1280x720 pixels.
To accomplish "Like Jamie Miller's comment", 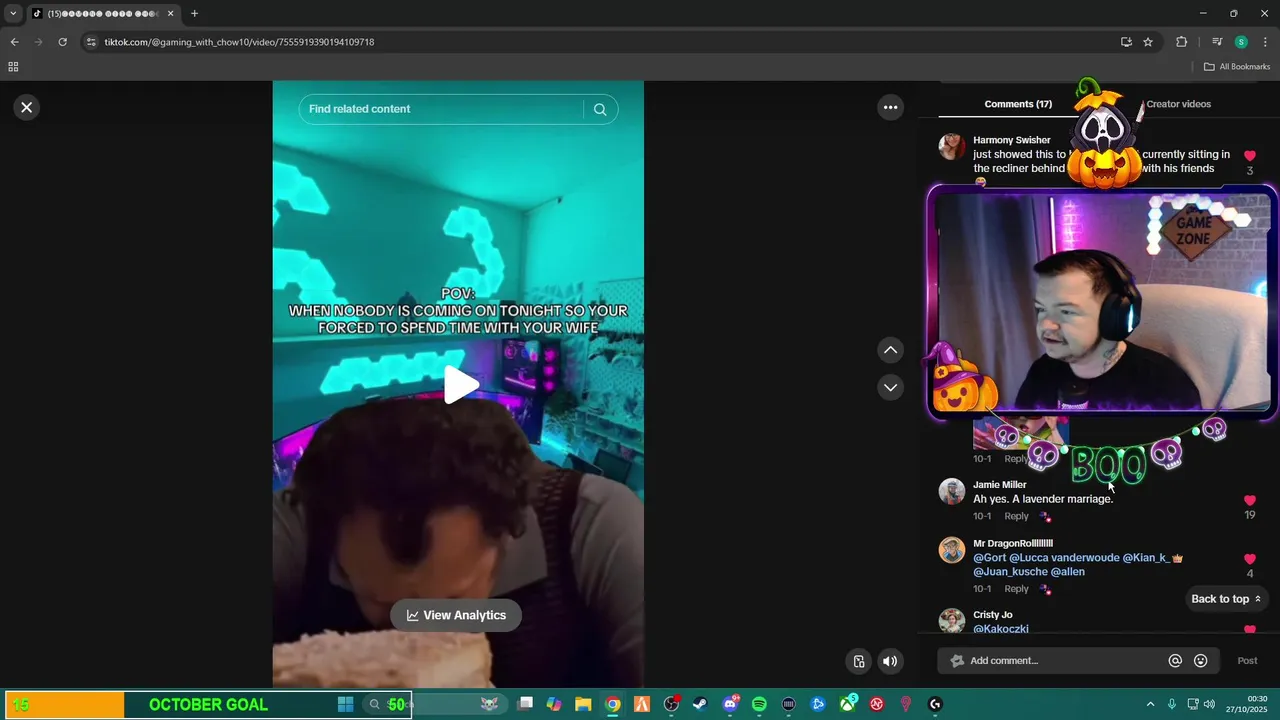I will point(1250,500).
